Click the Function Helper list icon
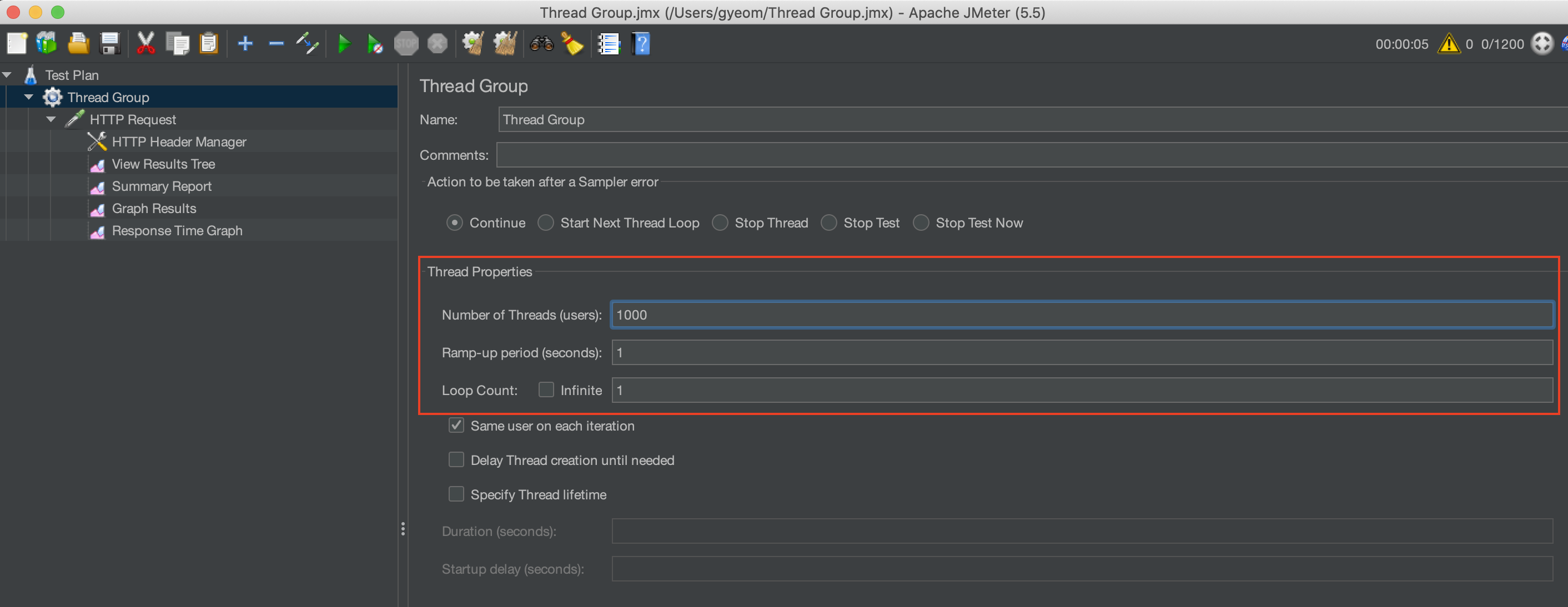1568x607 pixels. [609, 44]
